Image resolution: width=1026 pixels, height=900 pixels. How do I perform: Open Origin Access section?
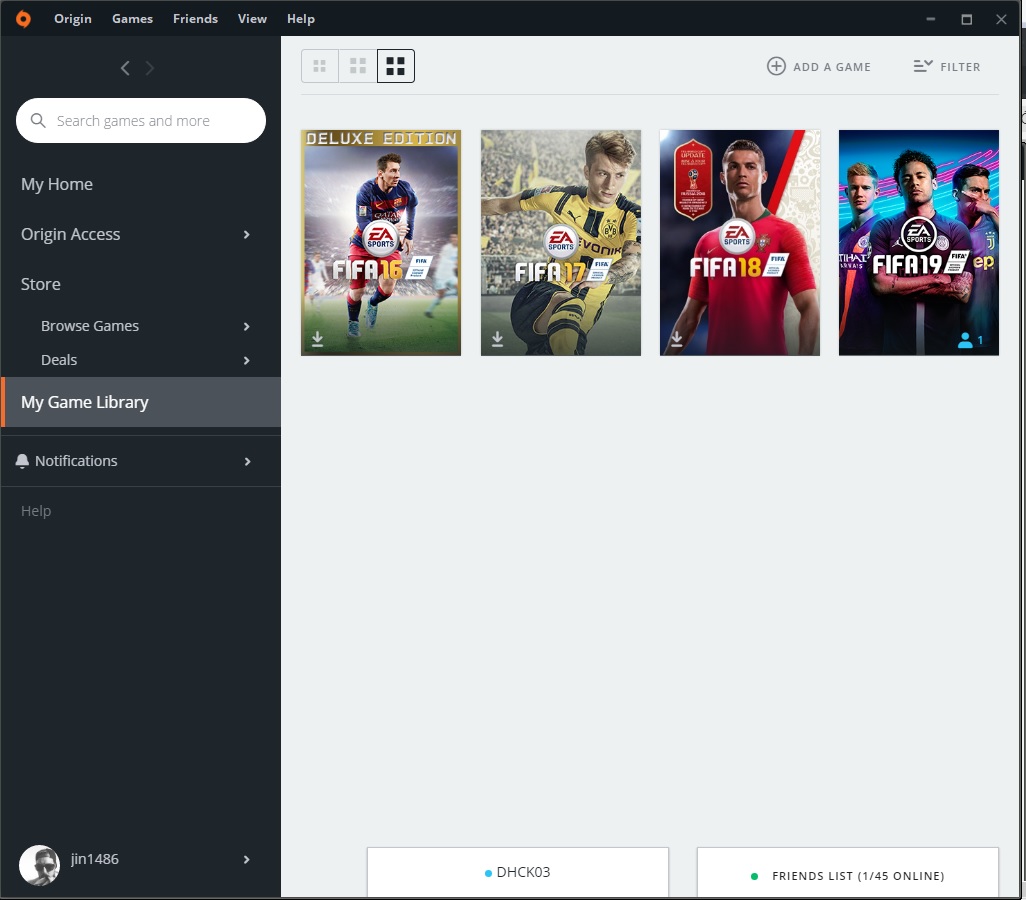coord(70,234)
